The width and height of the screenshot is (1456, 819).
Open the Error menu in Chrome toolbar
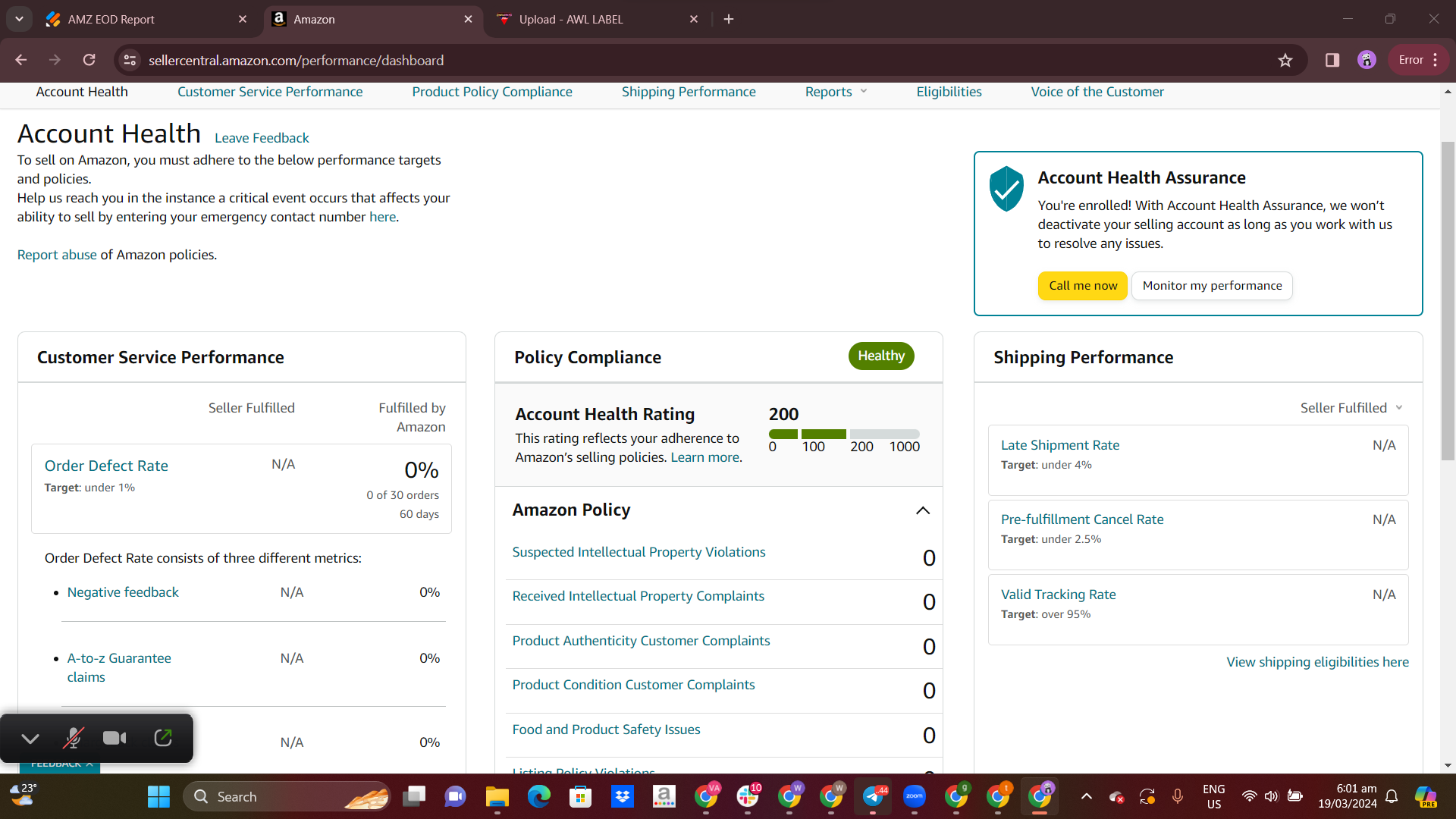1418,60
